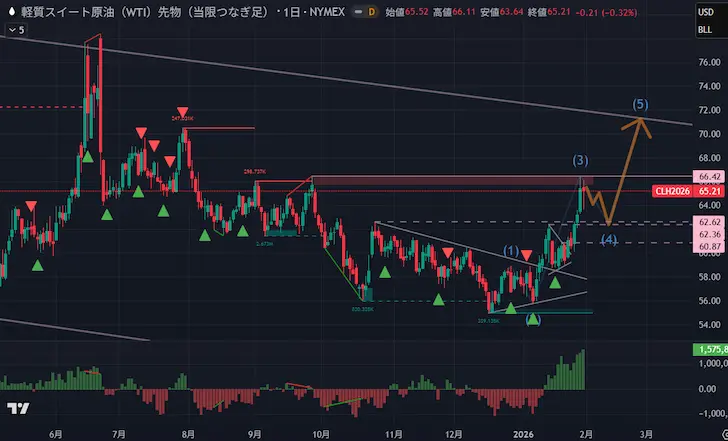Click the red down-triangle marker at the August peak
The image size is (728, 441).
(x=183, y=112)
